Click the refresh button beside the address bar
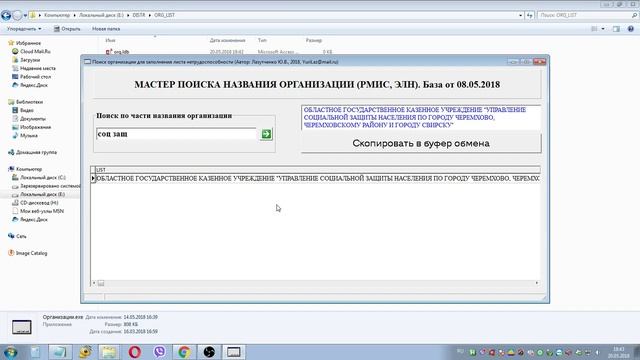 tap(530, 15)
